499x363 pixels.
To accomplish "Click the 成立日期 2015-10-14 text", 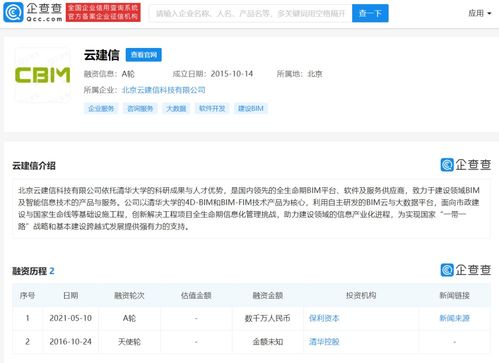I will click(x=213, y=74).
